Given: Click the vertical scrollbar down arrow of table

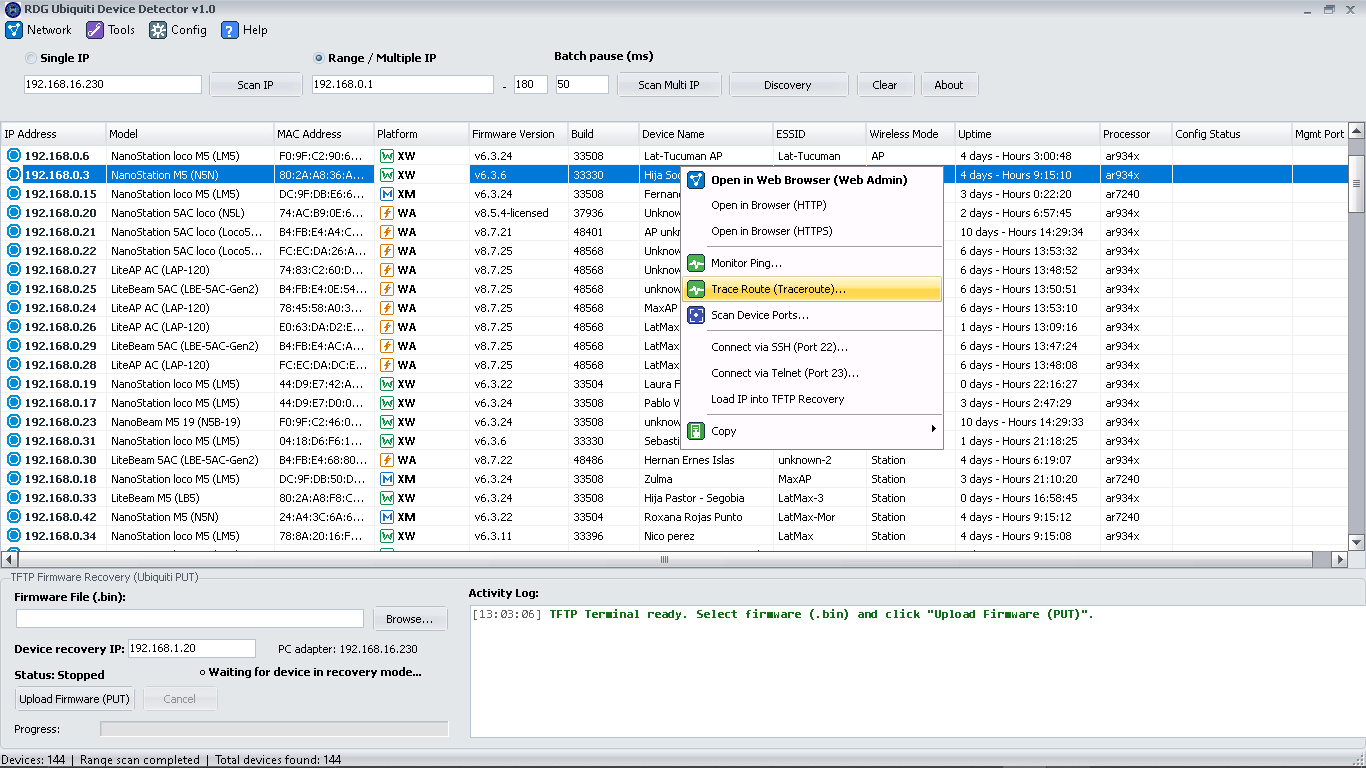Looking at the screenshot, I should (x=1357, y=543).
